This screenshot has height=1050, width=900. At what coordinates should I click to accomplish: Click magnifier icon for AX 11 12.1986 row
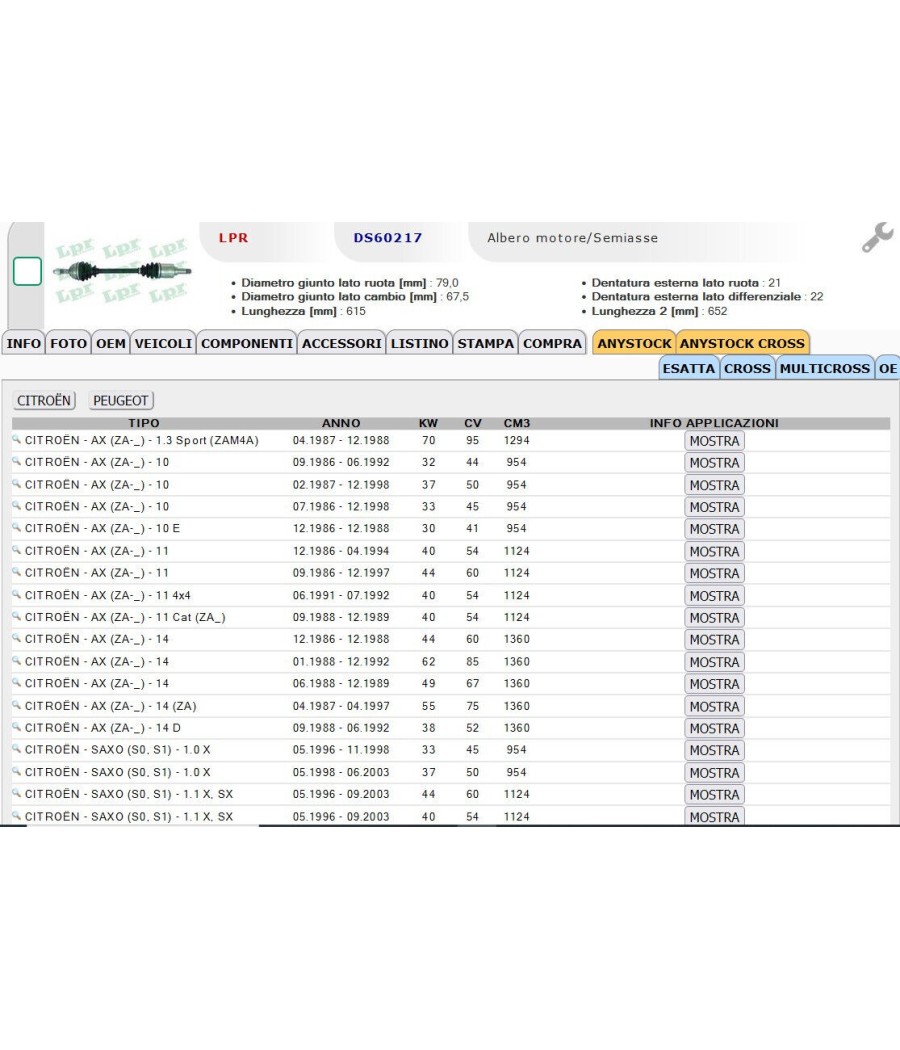[17, 550]
